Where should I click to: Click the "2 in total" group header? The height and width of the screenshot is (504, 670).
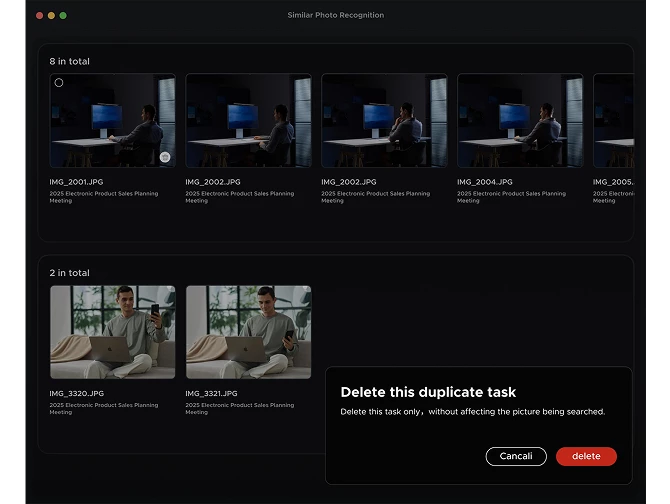pyautogui.click(x=70, y=273)
